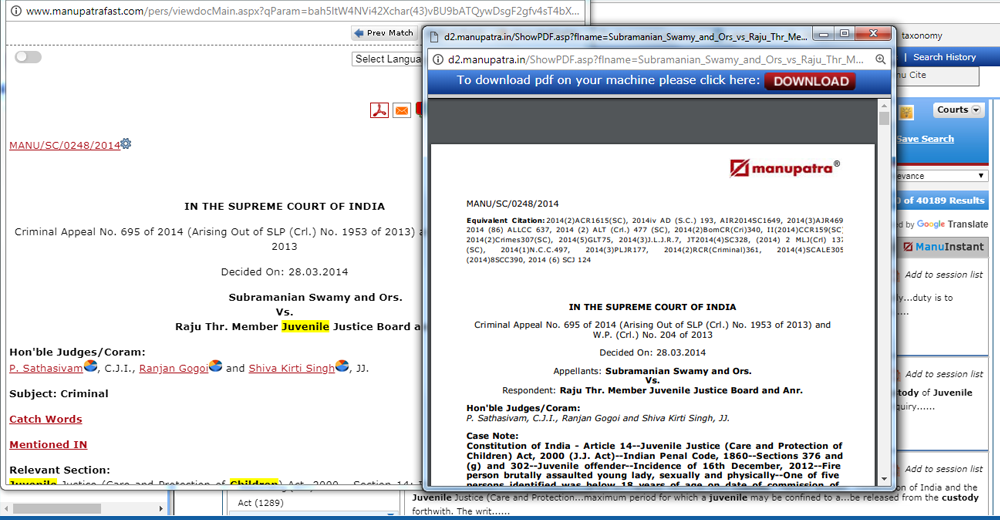Screen dimensions: 1000x520
Task: Toggle the switch at top left of case window
Action: tap(28, 57)
